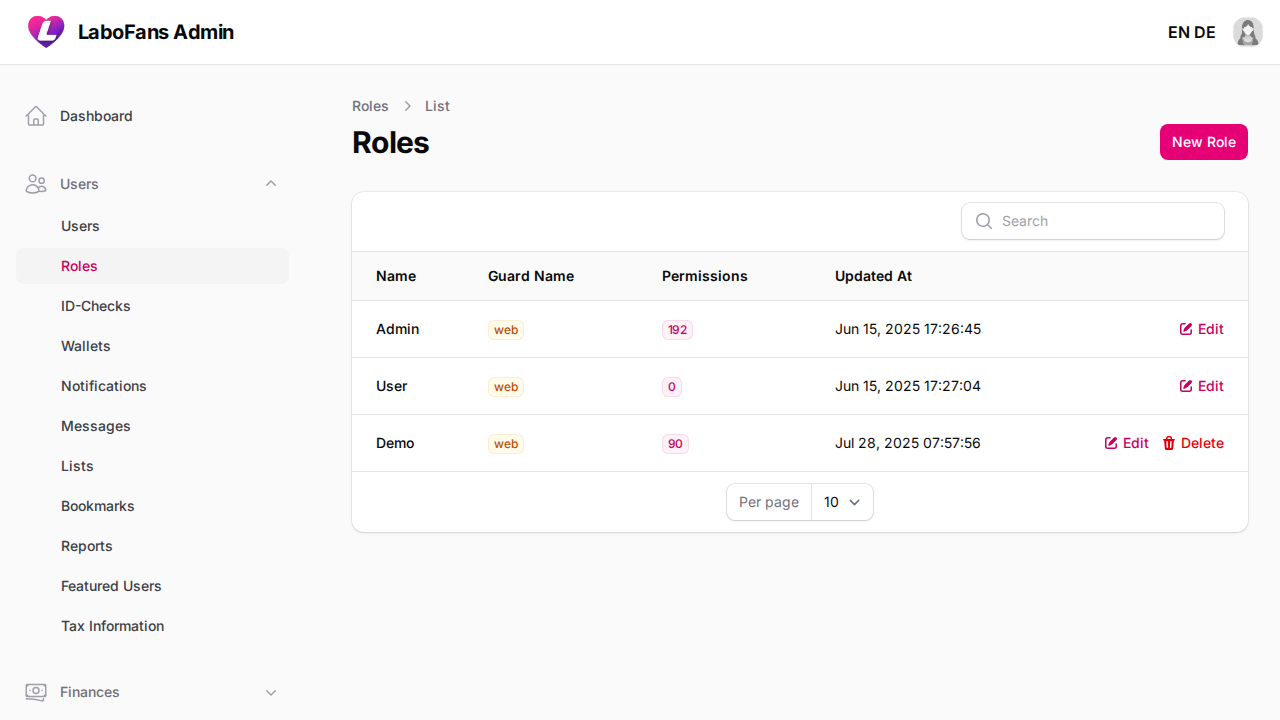
Task: Click the Demo role name cell
Action: pyautogui.click(x=395, y=443)
